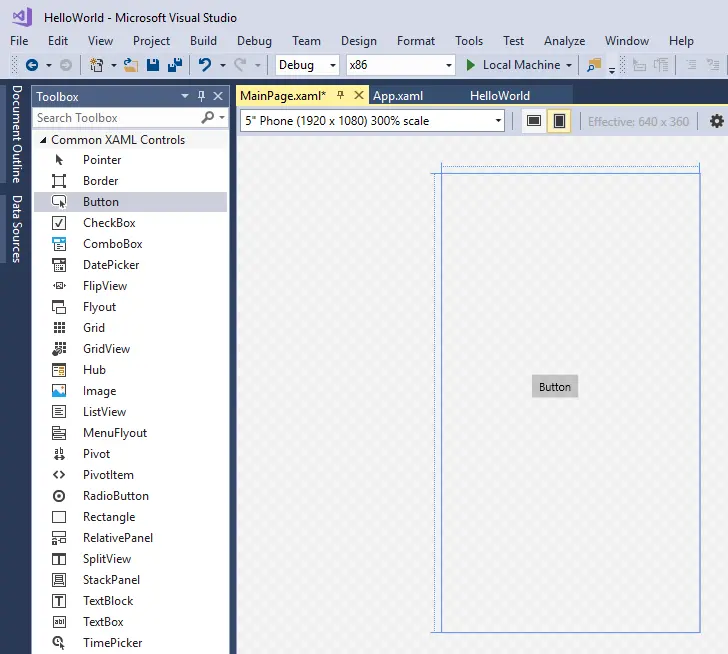Switch designer to landscape orientation
Viewport: 728px width, 654px height.
coord(534,121)
